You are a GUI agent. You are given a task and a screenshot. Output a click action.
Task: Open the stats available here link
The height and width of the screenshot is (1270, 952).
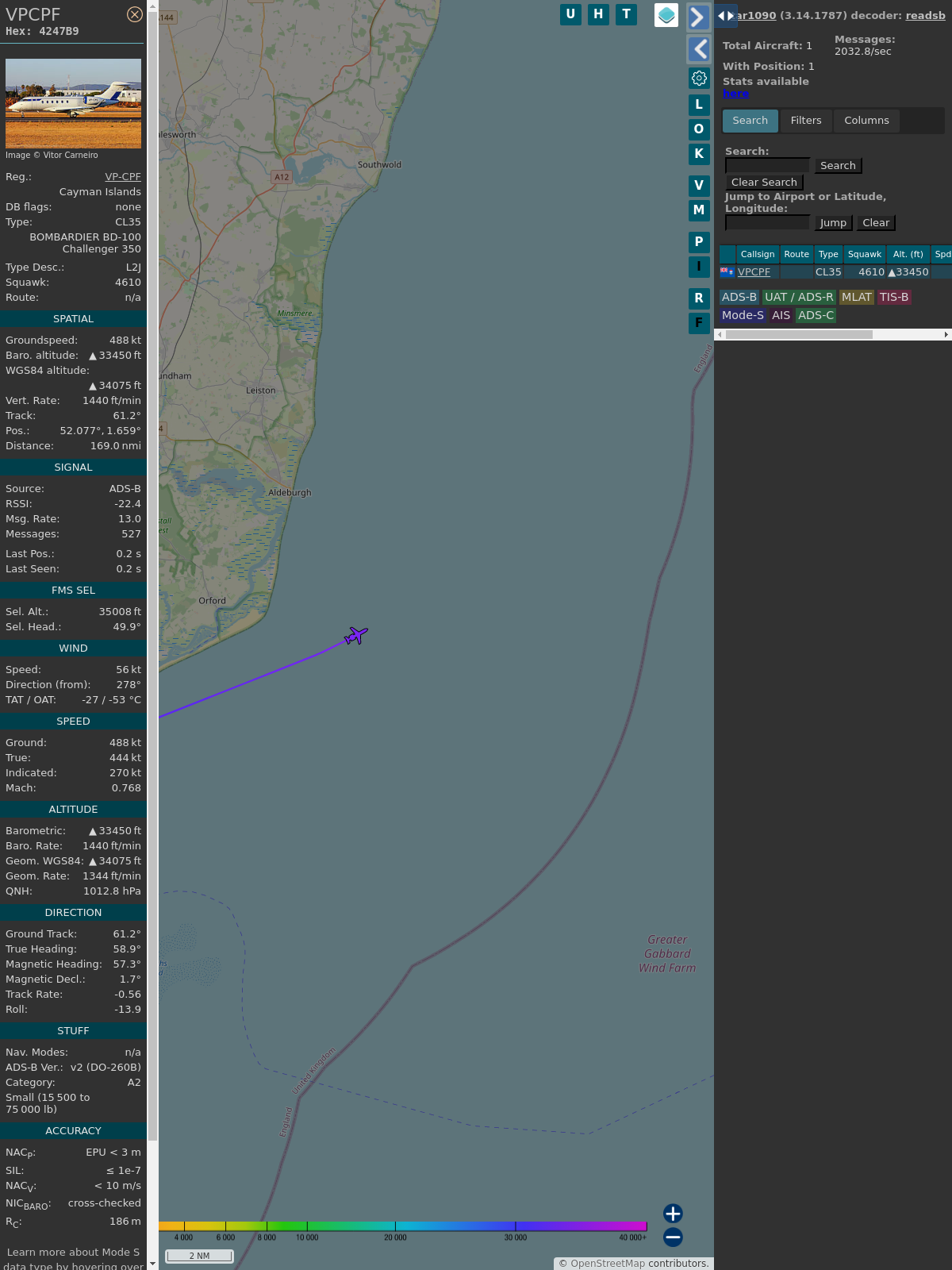tap(735, 94)
